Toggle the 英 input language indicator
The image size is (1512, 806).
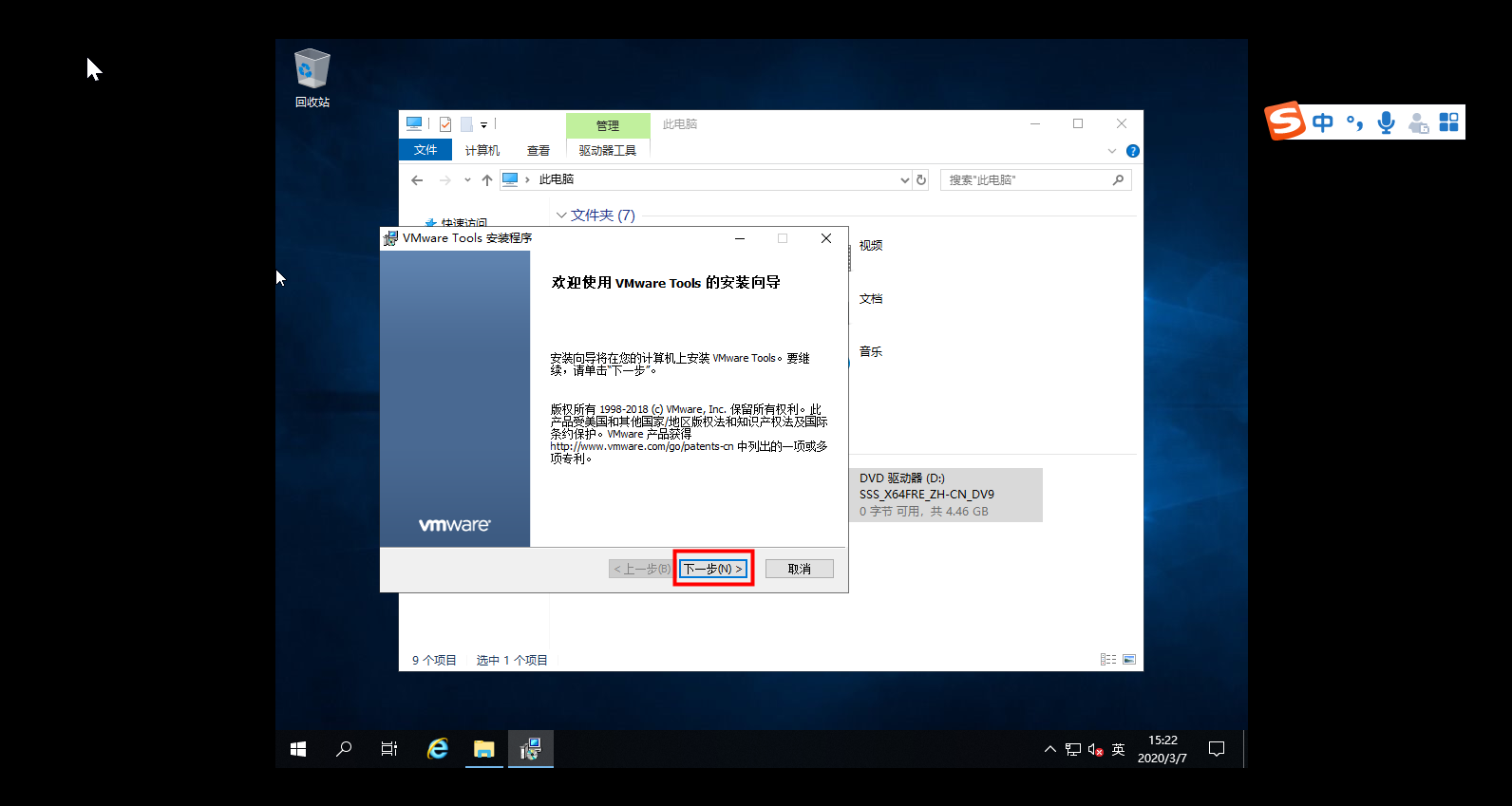[1118, 749]
